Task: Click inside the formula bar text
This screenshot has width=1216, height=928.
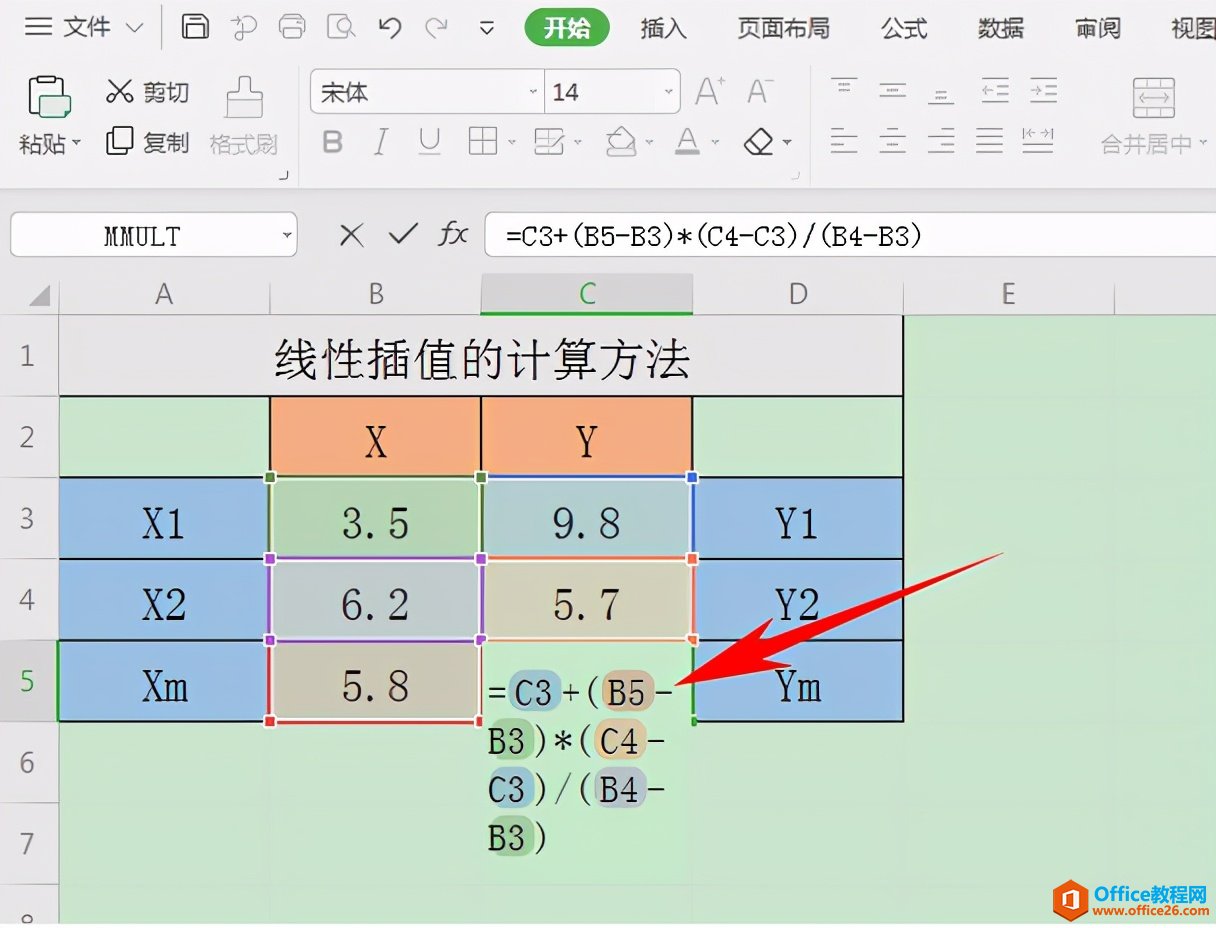Action: [850, 235]
